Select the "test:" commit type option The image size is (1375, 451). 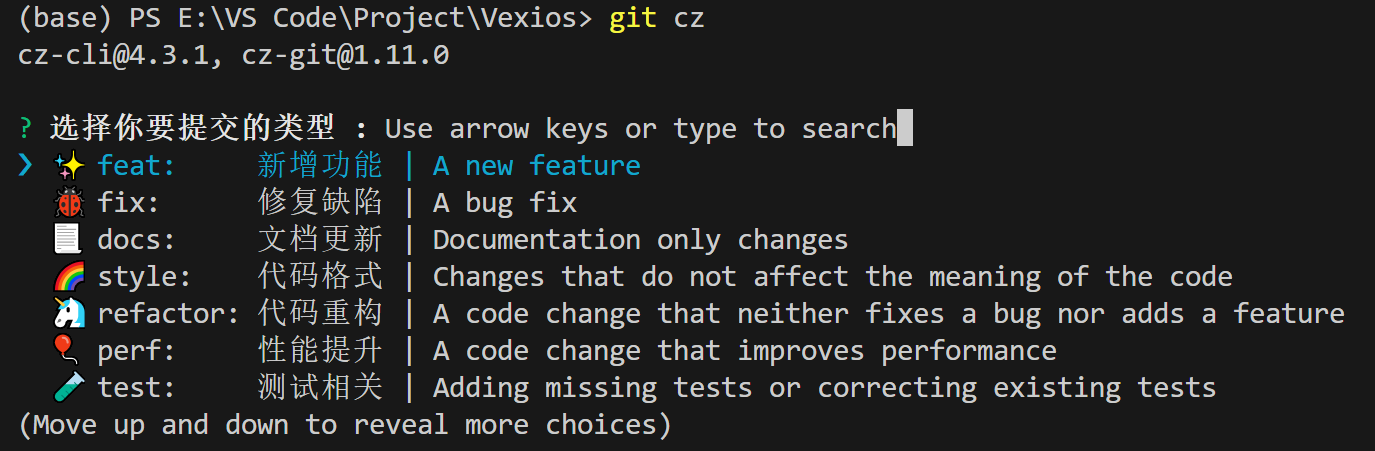click(136, 388)
